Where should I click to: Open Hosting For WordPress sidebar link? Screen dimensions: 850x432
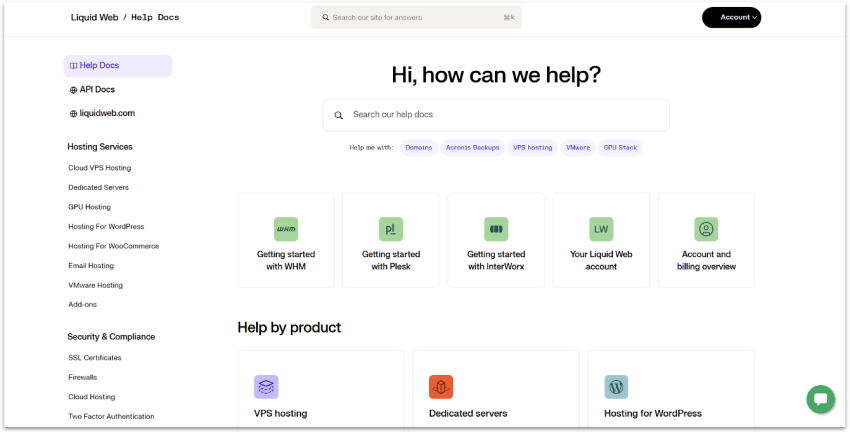pos(106,227)
